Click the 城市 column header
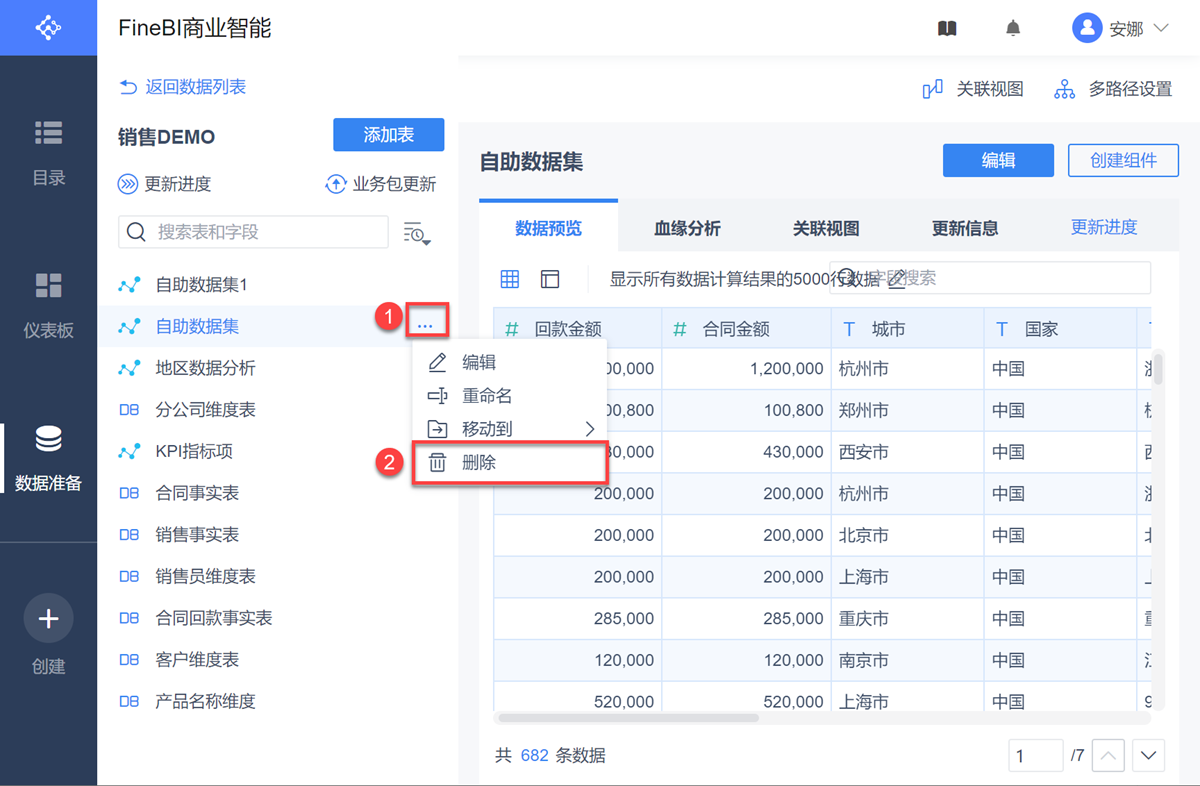Viewport: 1200px width, 786px height. pyautogui.click(x=907, y=328)
